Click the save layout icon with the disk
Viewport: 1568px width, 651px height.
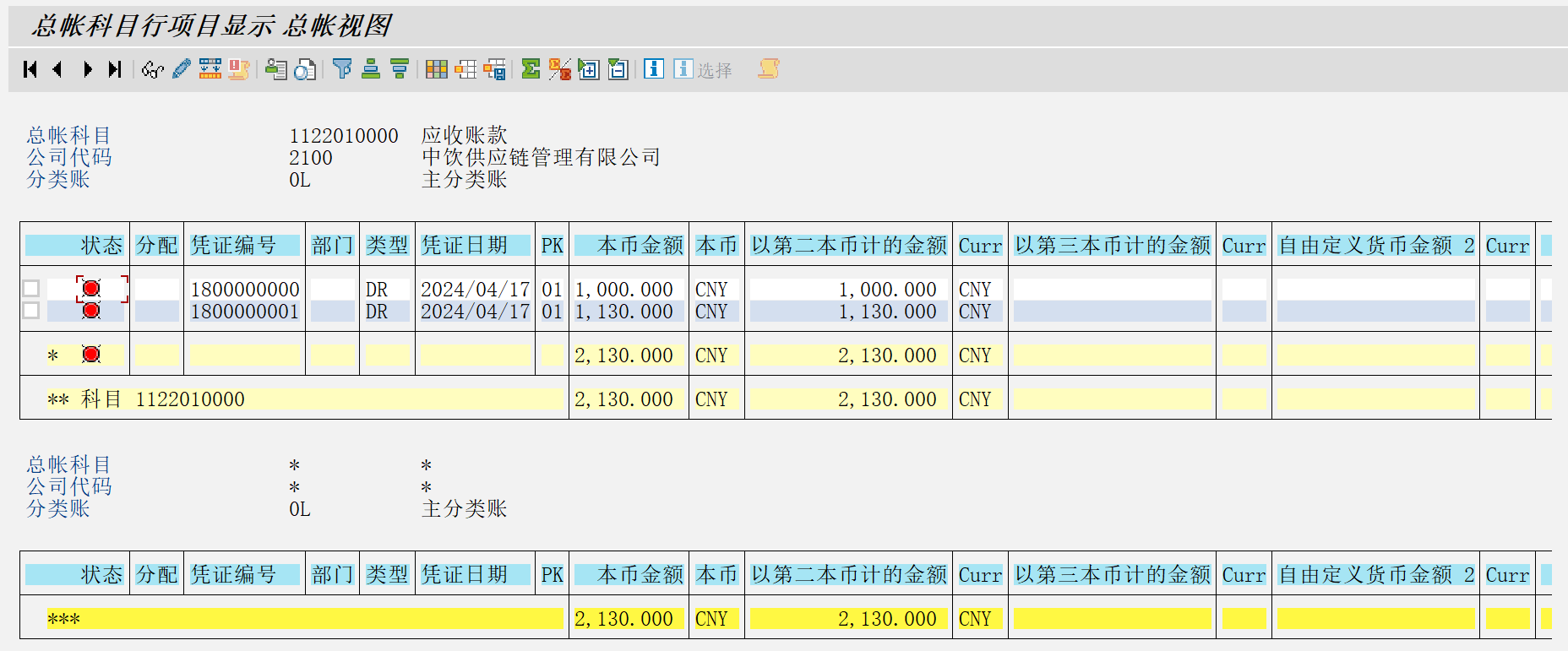495,69
